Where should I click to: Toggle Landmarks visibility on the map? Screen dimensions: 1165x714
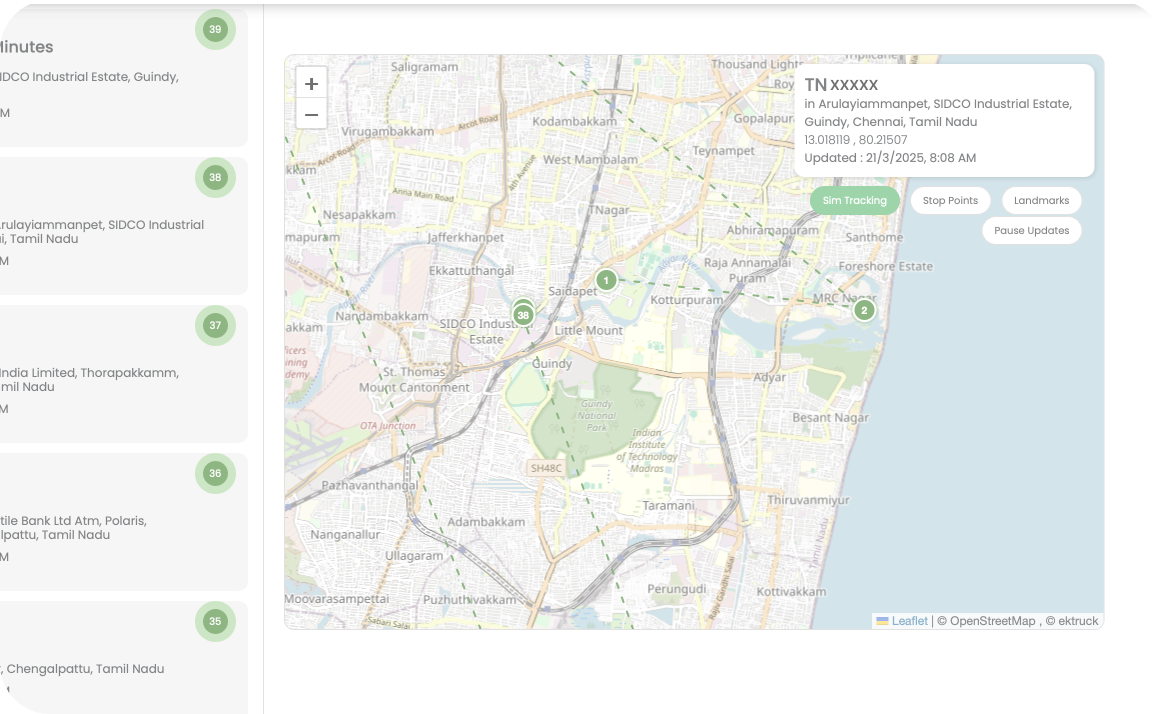coord(1040,200)
